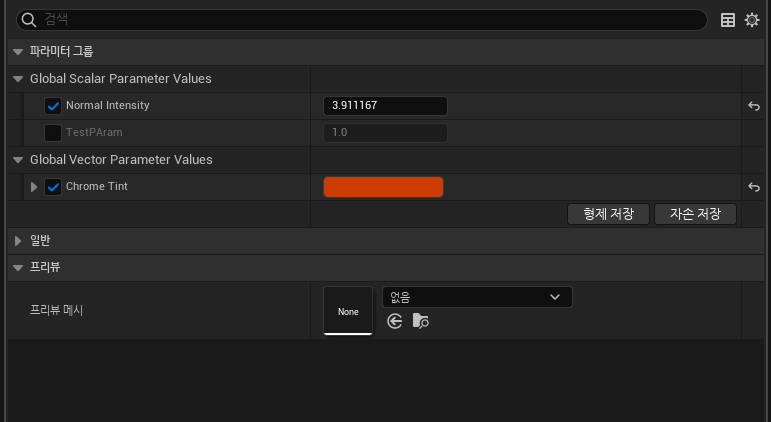The width and height of the screenshot is (771, 422).
Task: Click the 형제 저장 button
Action: coord(608,214)
